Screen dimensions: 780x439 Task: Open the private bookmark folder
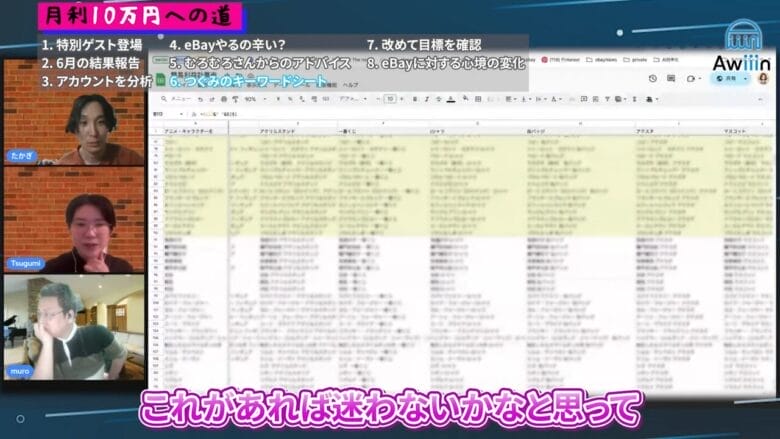pyautogui.click(x=635, y=60)
